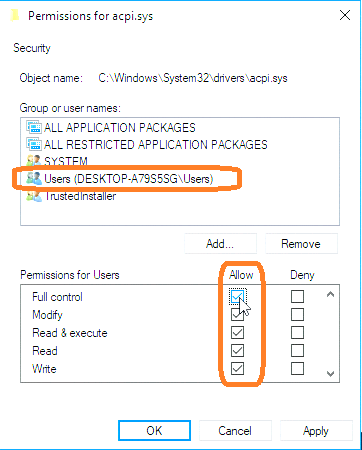Click the ALL APPLICATION PACKAGES group icon
The width and height of the screenshot is (362, 450).
click(x=34, y=127)
